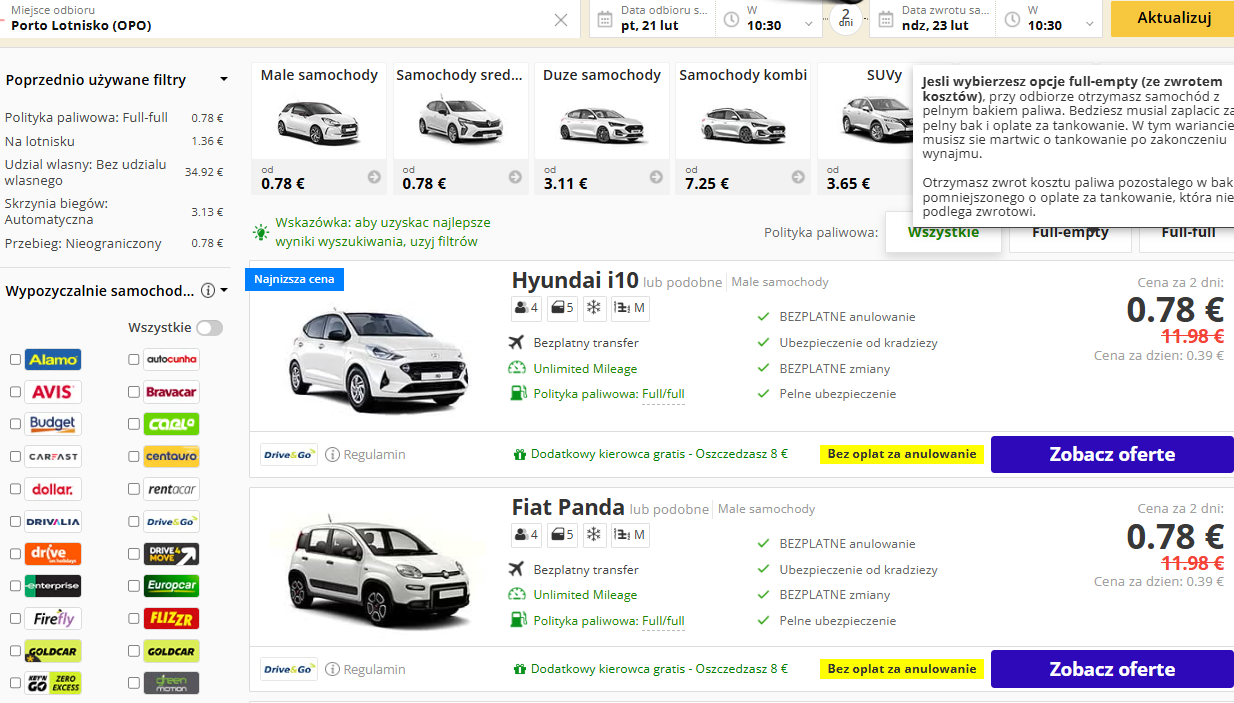
Task: Tick the Bravacar checkbox
Action: click(x=134, y=392)
